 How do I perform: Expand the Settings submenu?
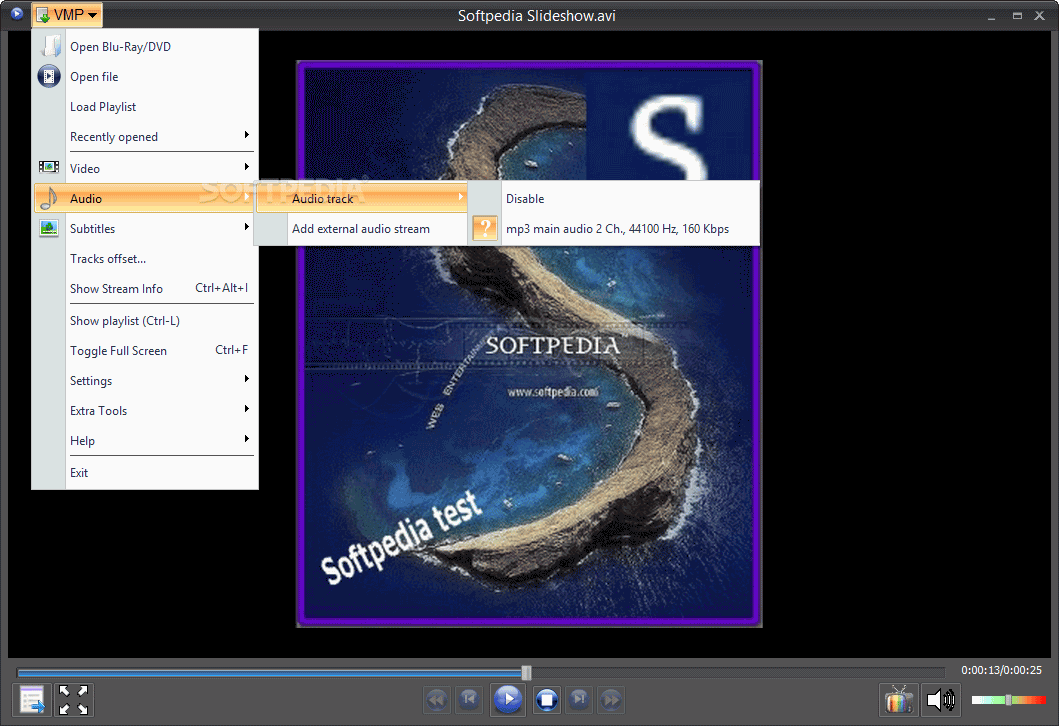[x=145, y=380]
